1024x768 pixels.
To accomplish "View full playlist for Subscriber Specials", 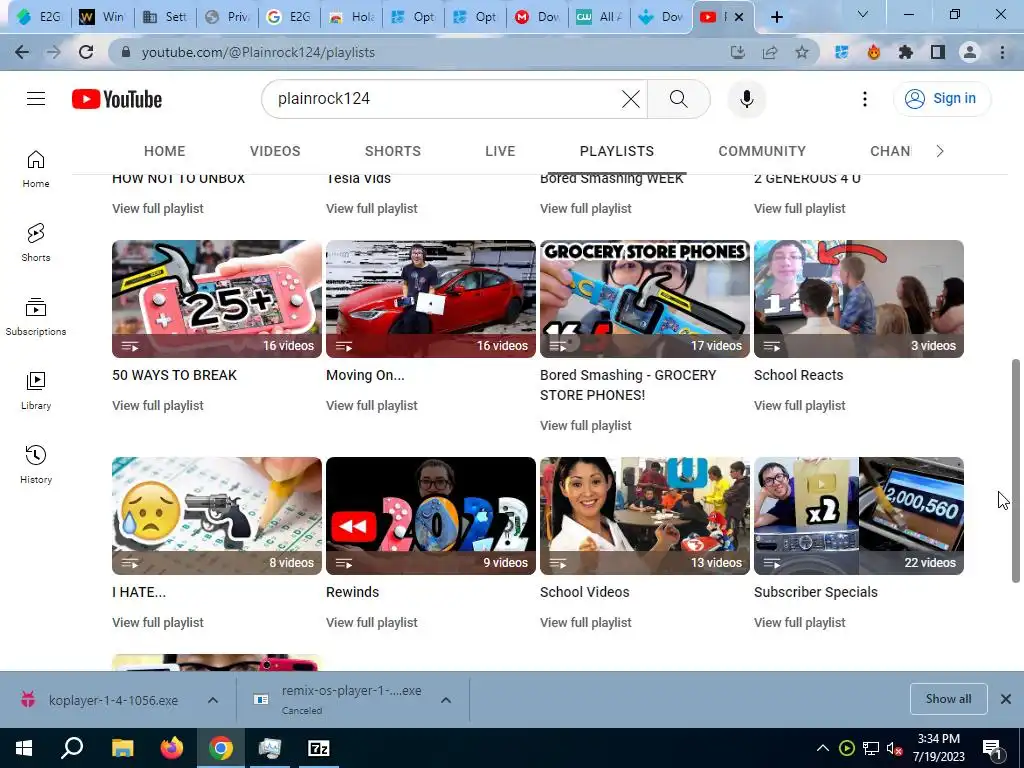I will coord(799,622).
